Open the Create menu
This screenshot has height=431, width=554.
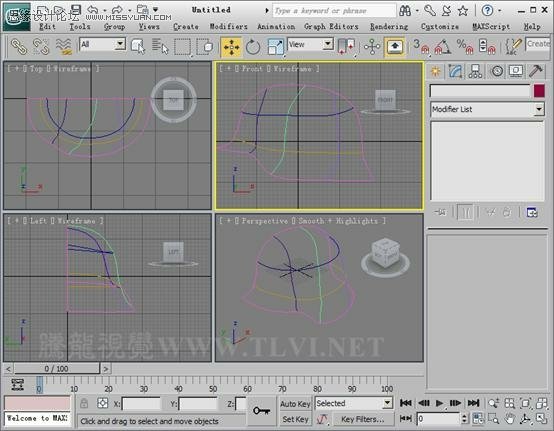click(x=186, y=26)
